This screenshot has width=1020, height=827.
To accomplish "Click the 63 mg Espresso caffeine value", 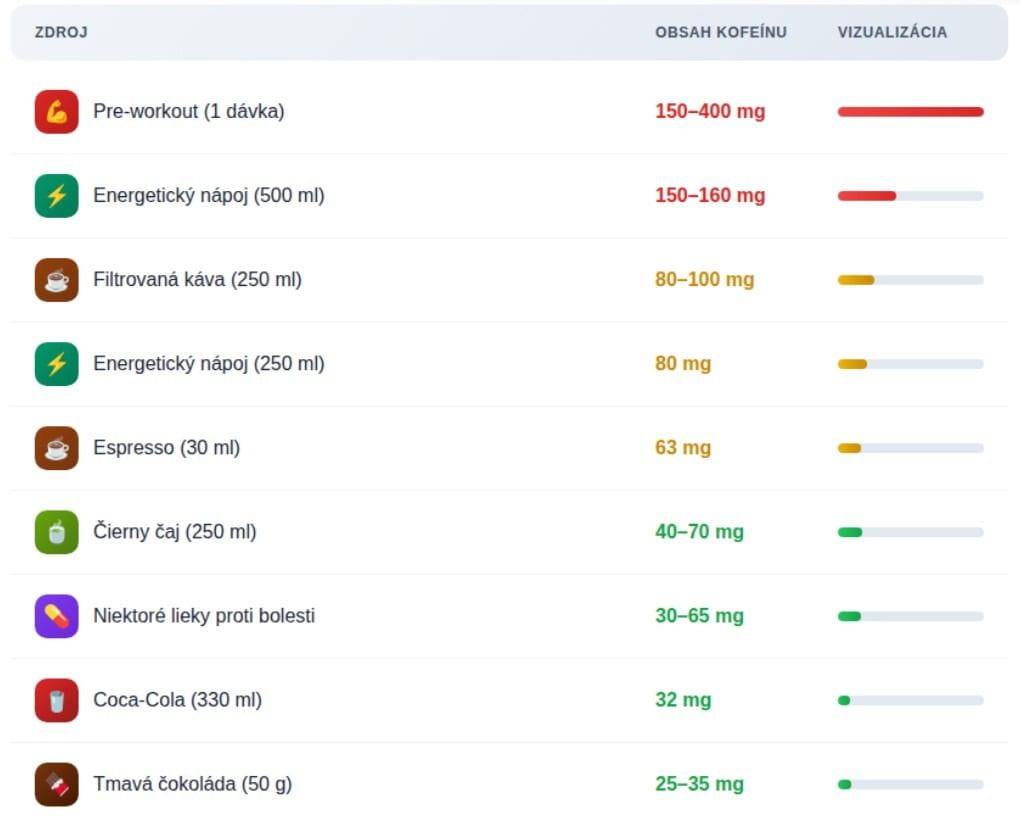I will click(x=683, y=448).
